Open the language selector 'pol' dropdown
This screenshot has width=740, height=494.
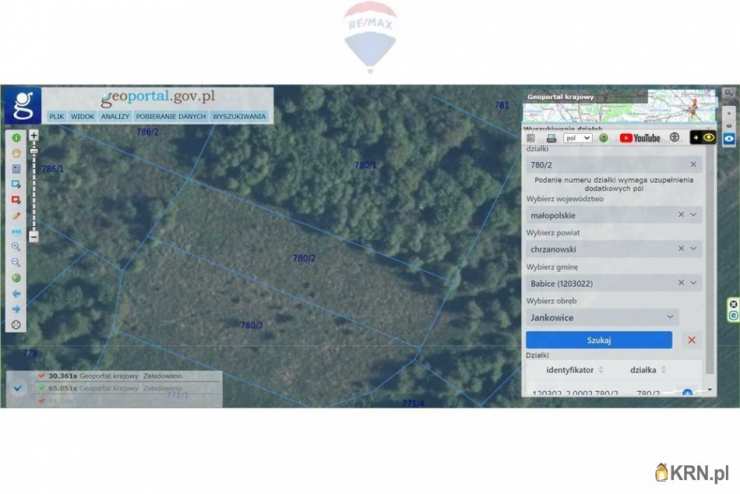click(x=578, y=138)
